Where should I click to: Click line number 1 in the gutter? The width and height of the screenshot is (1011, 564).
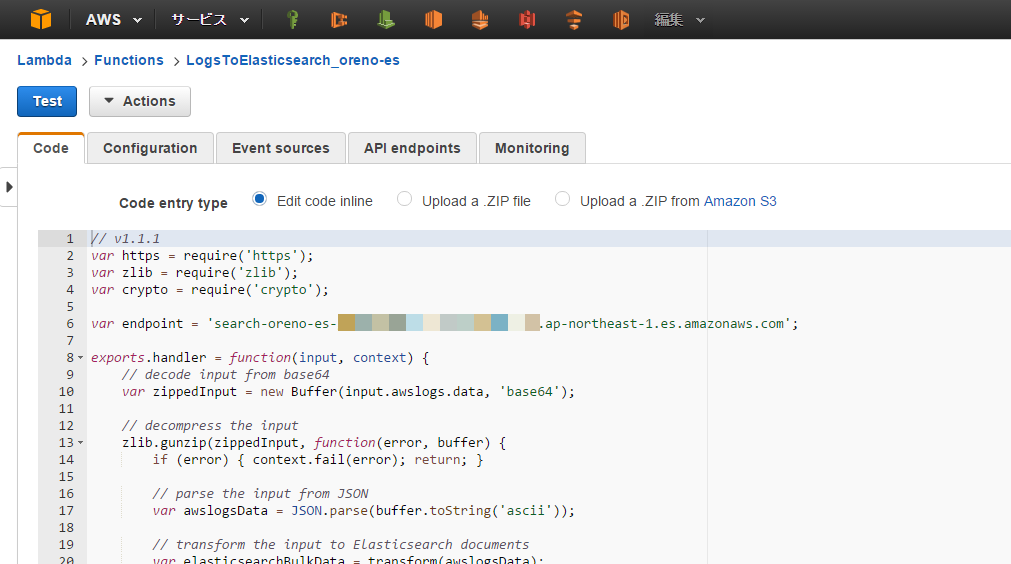pyautogui.click(x=70, y=238)
